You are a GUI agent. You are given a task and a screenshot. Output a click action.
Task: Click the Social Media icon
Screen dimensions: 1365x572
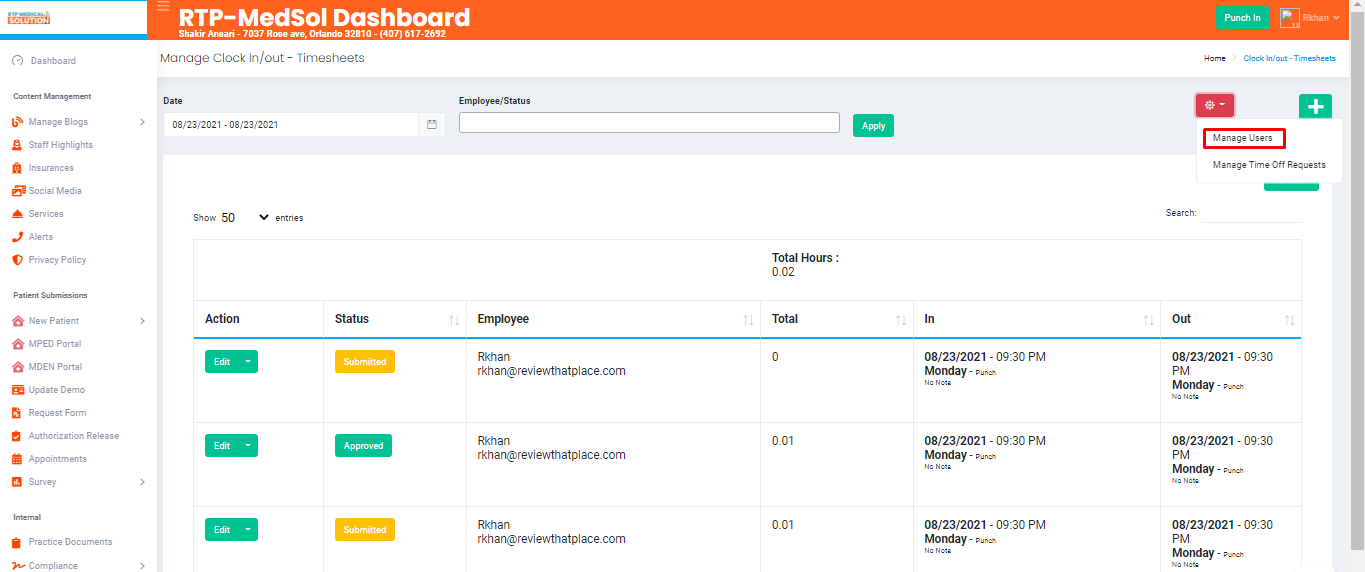(18, 191)
